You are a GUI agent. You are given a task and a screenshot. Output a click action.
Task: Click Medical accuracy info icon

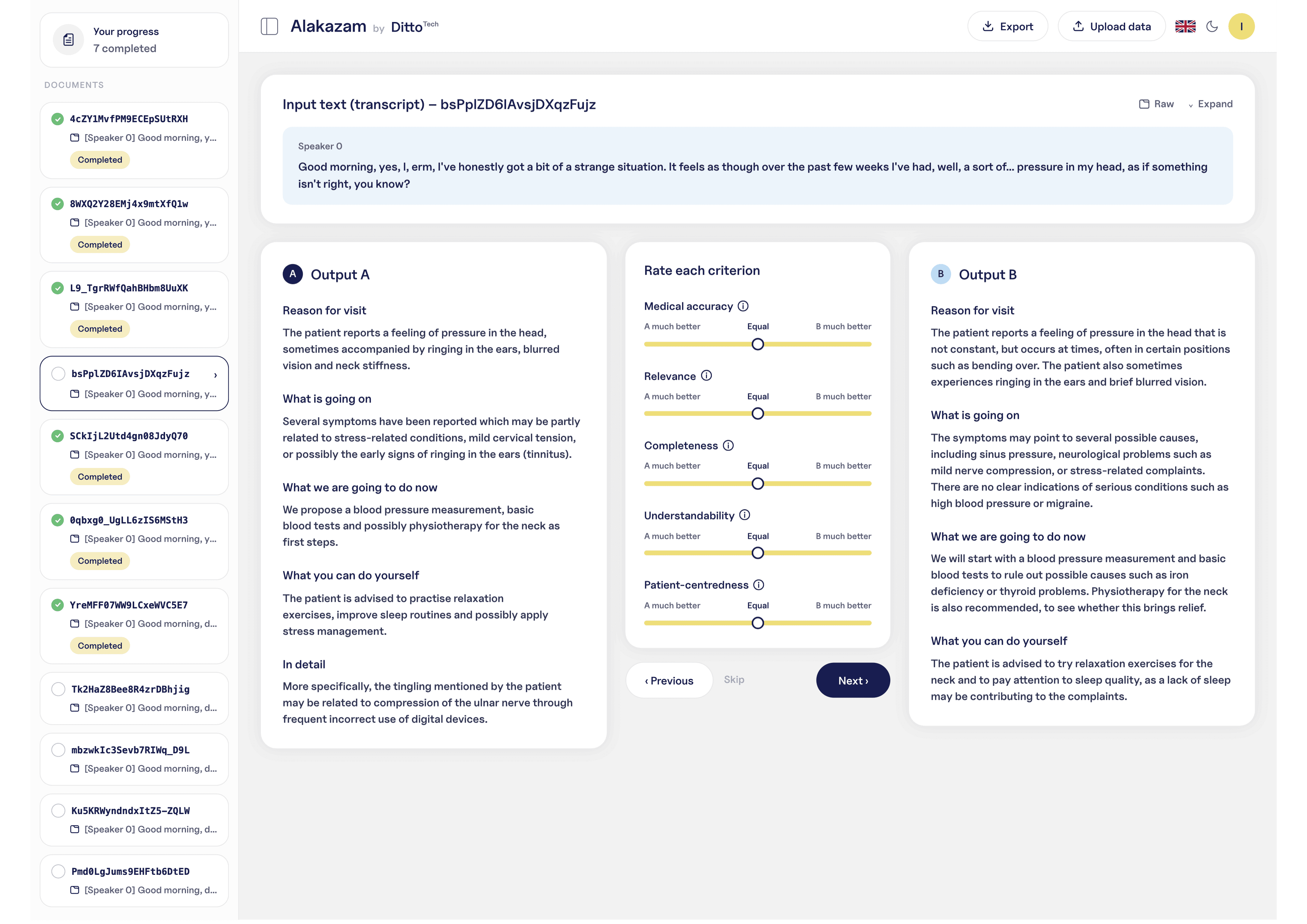(x=743, y=306)
